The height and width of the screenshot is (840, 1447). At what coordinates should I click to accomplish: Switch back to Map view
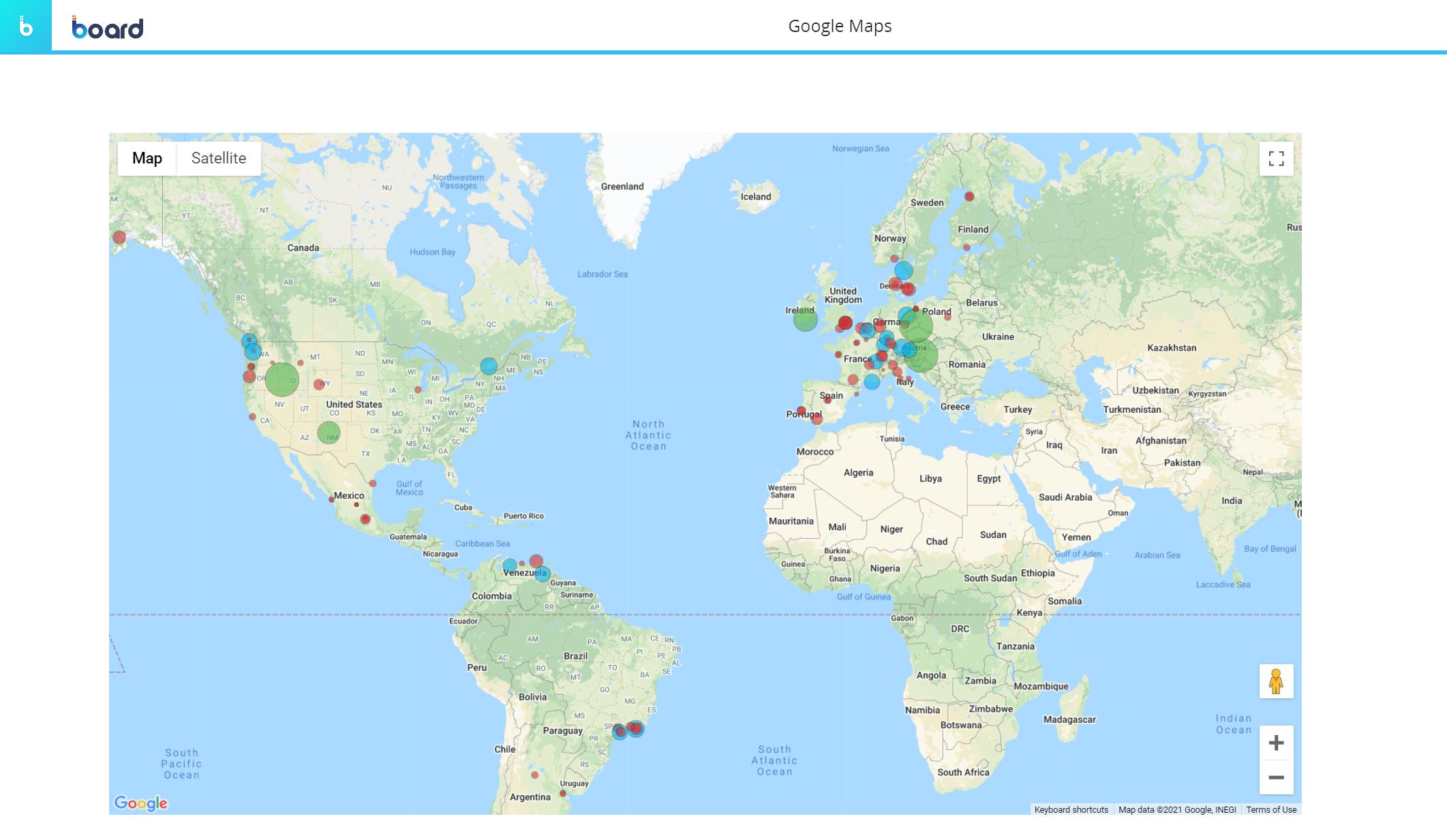pyautogui.click(x=147, y=158)
